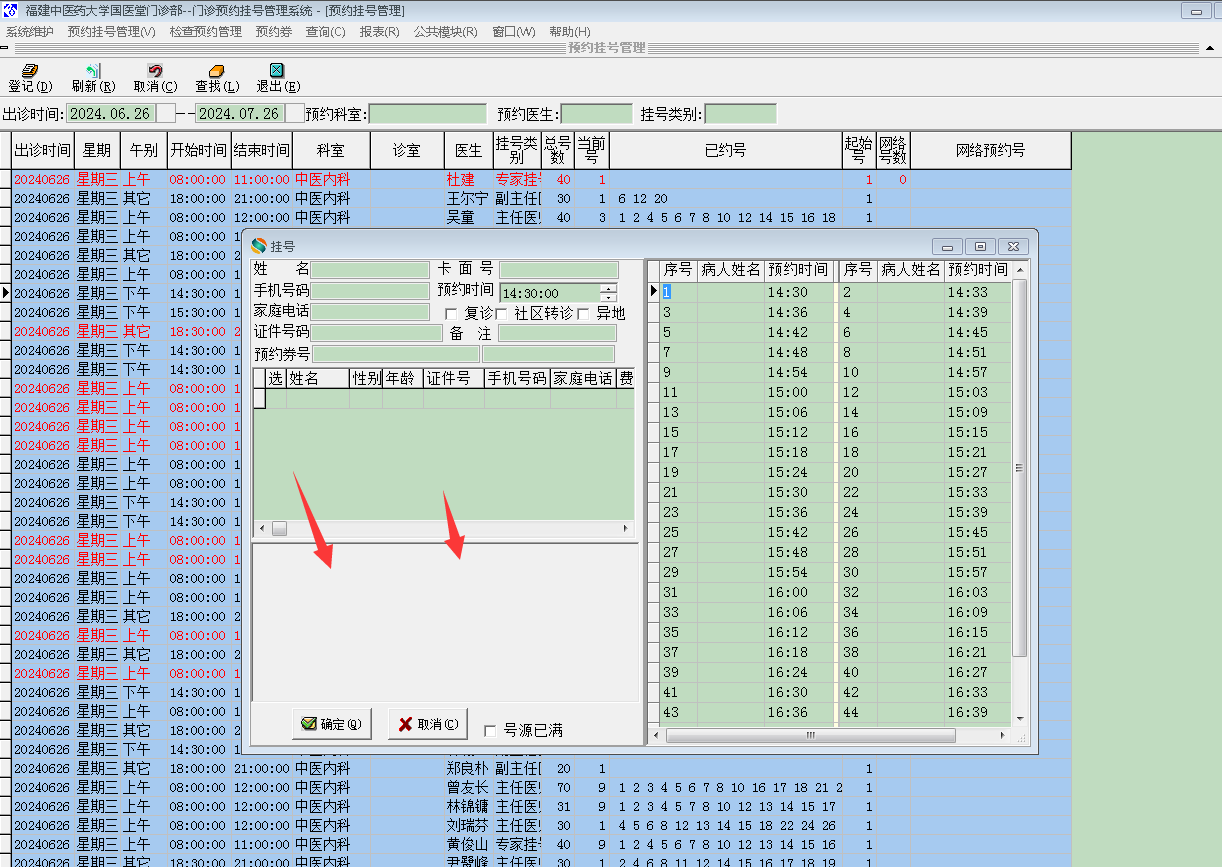The height and width of the screenshot is (867, 1222).
Task: Open the 窗口(W) menu
Action: [x=514, y=32]
